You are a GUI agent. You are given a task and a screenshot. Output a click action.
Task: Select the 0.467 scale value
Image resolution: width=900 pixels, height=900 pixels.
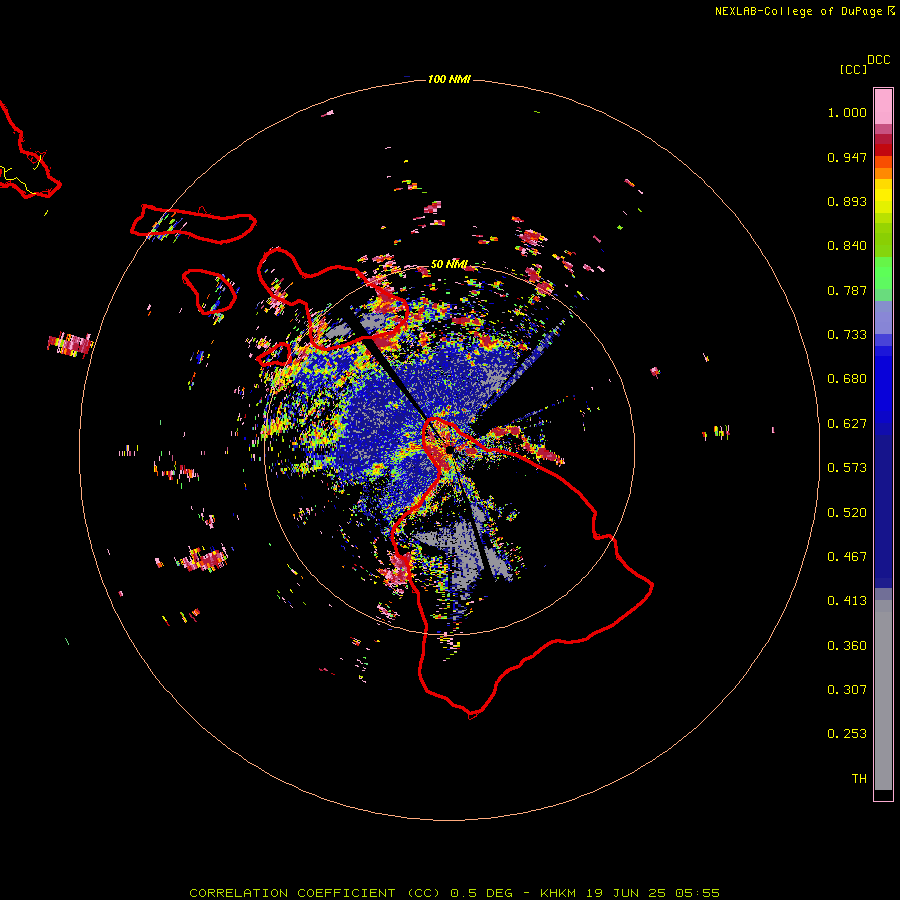pyautogui.click(x=847, y=557)
